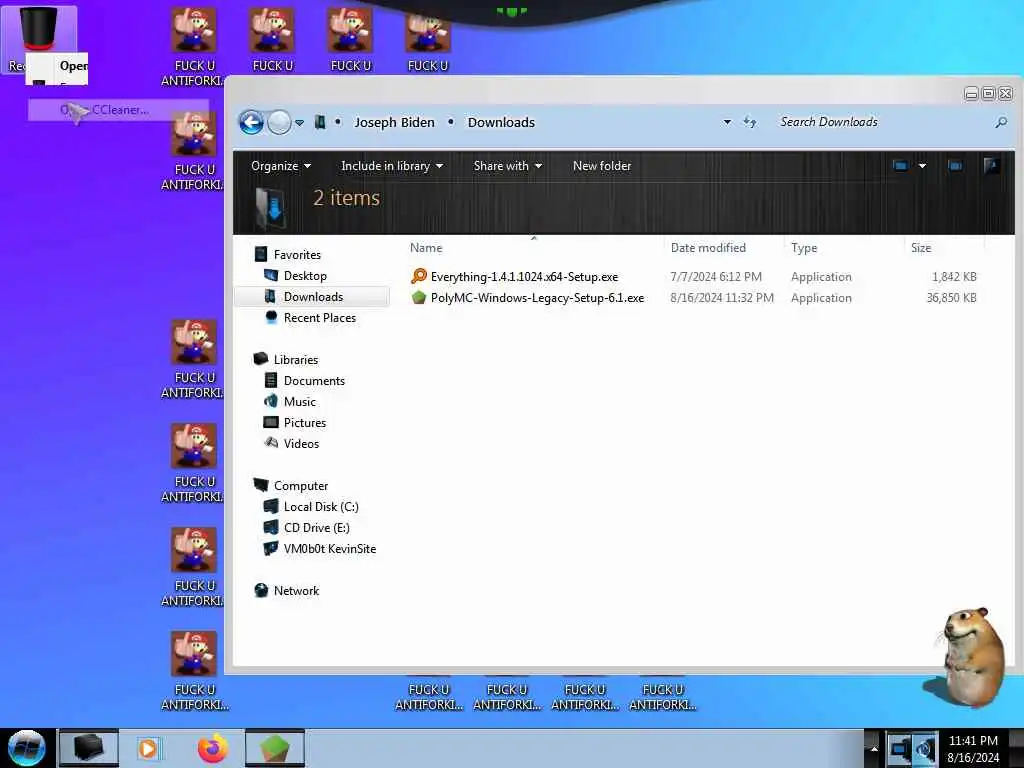The width and height of the screenshot is (1024, 768).
Task: Click the Explorer taskbar button
Action: click(88, 748)
